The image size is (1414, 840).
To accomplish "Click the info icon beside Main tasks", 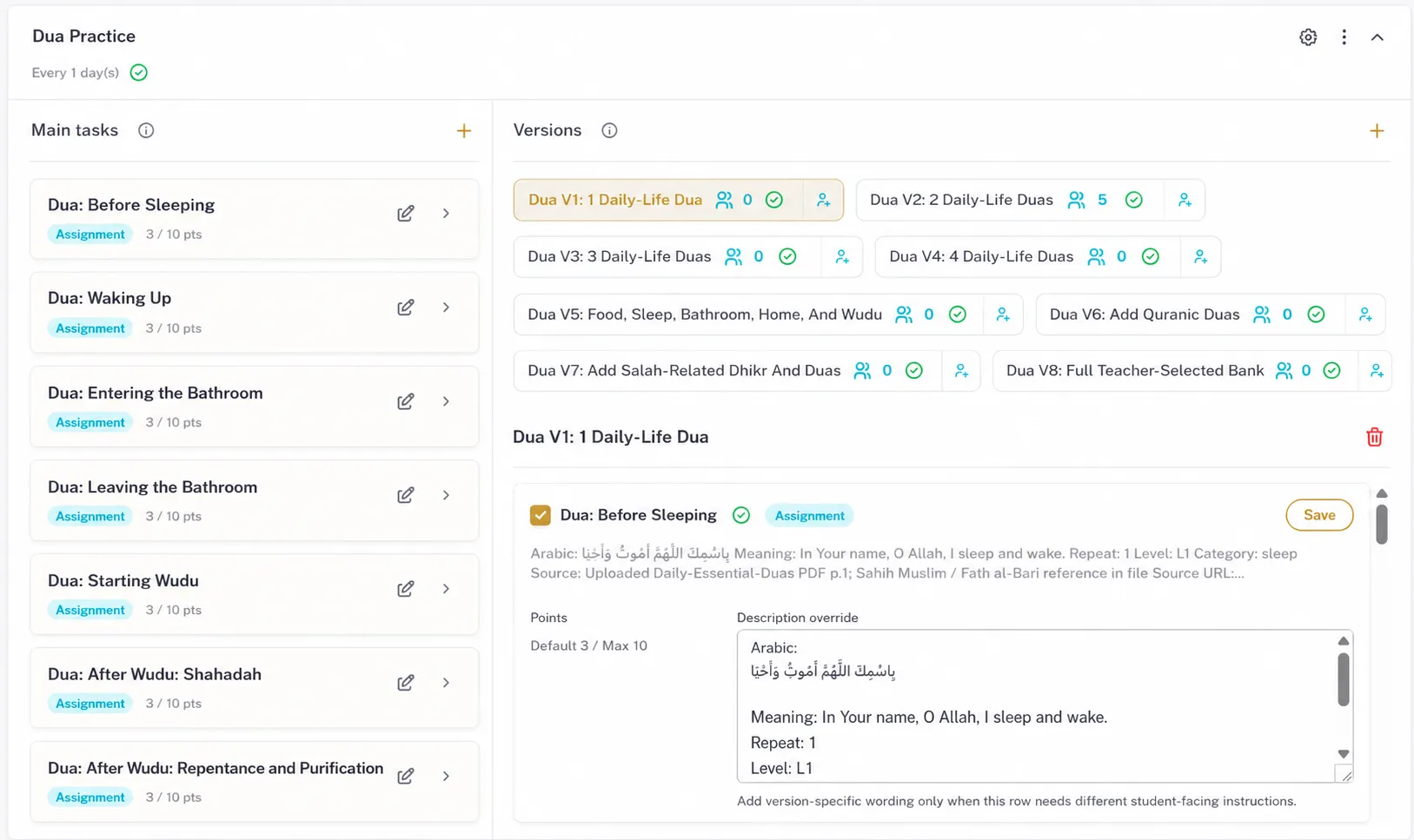I will coord(146,130).
